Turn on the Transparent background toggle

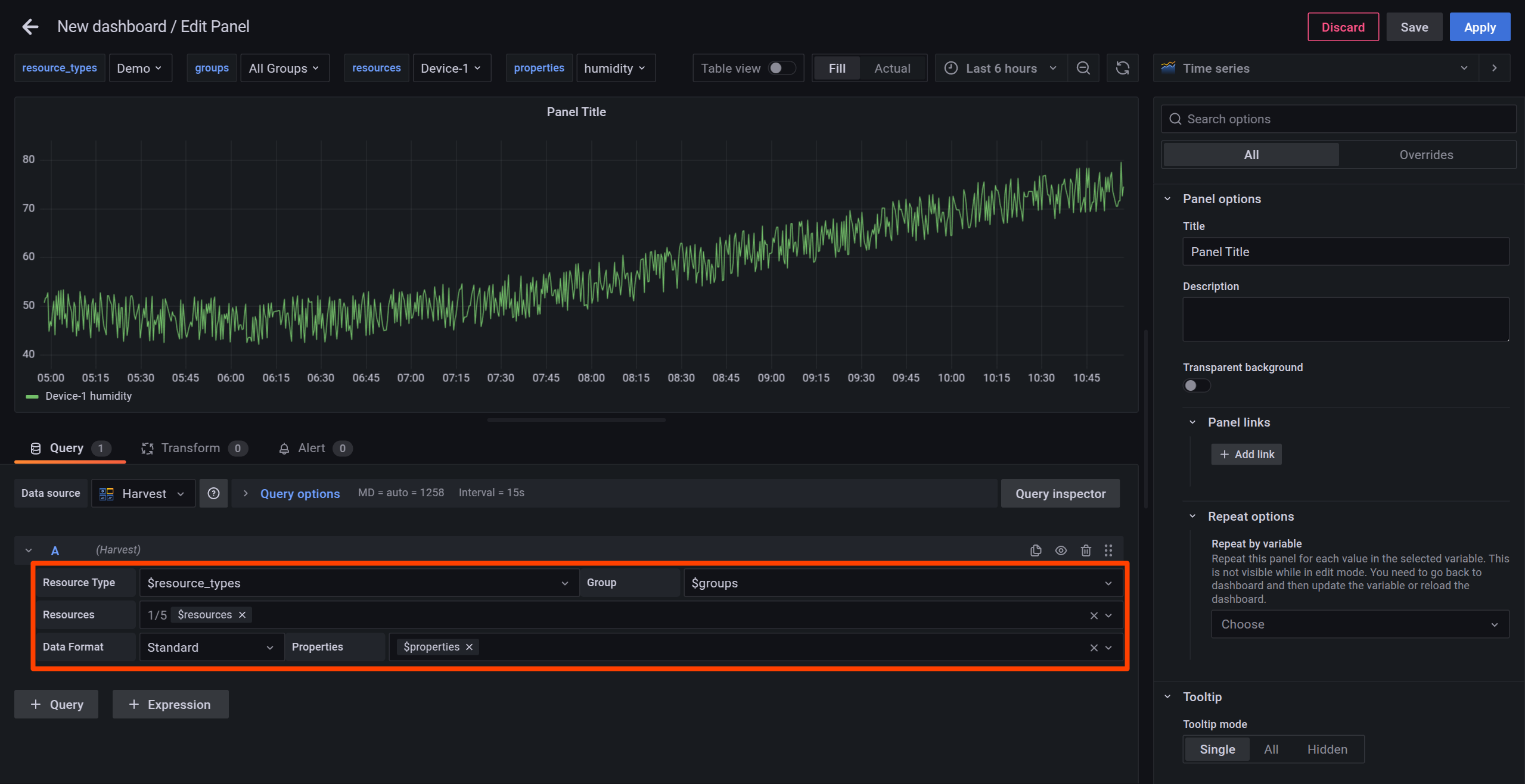click(x=1196, y=385)
